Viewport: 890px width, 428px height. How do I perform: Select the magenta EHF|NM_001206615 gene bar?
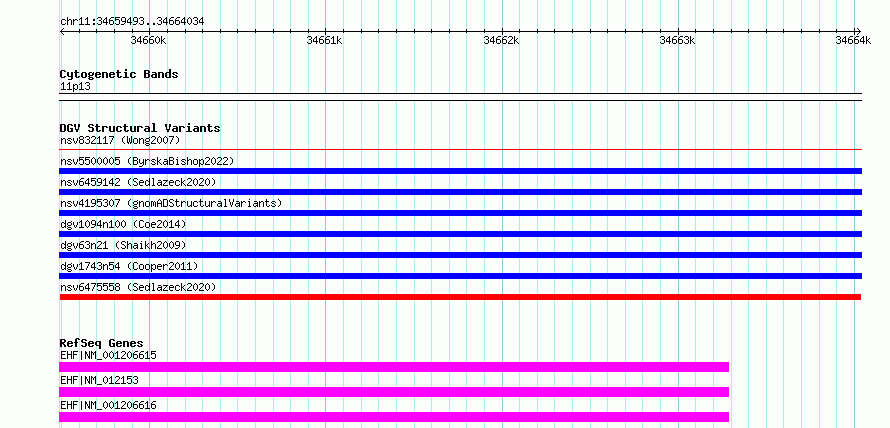pyautogui.click(x=394, y=367)
